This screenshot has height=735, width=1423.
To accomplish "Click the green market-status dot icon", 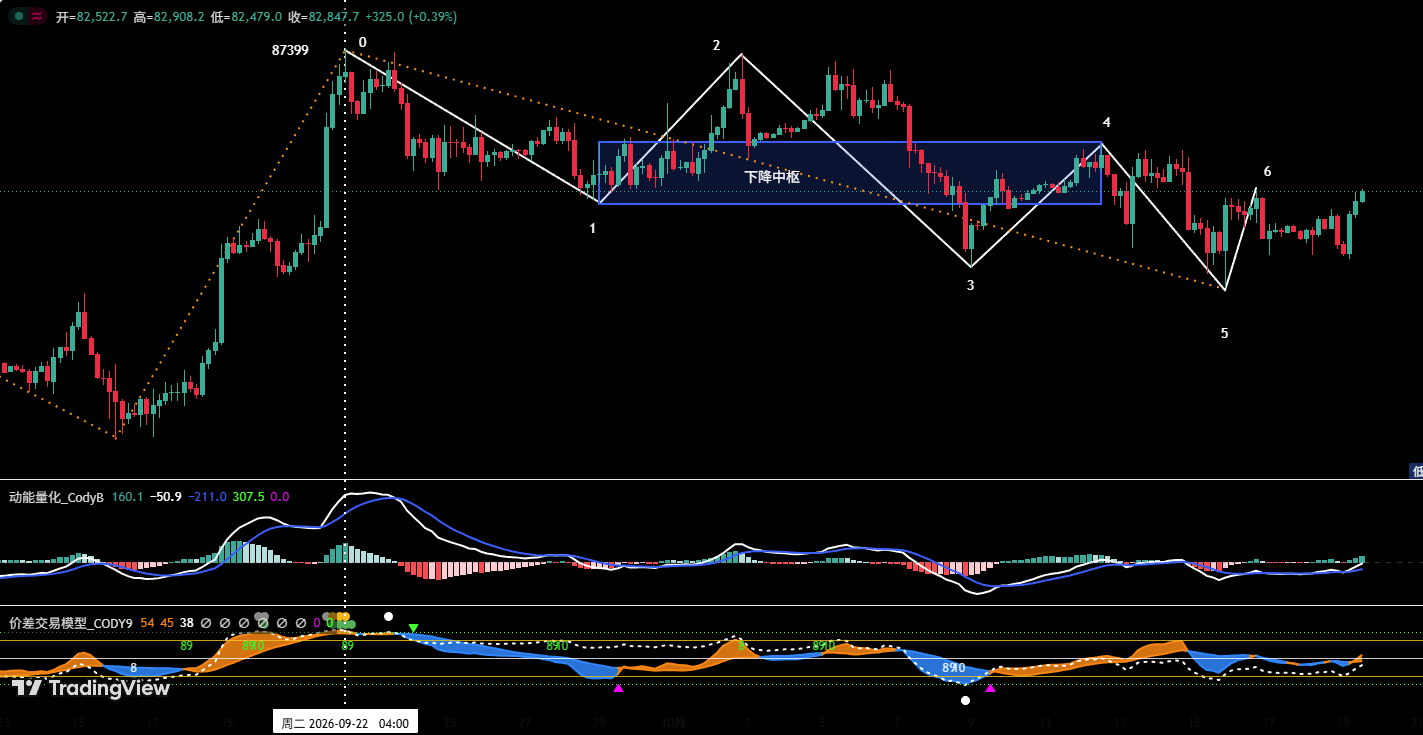I will [19, 16].
